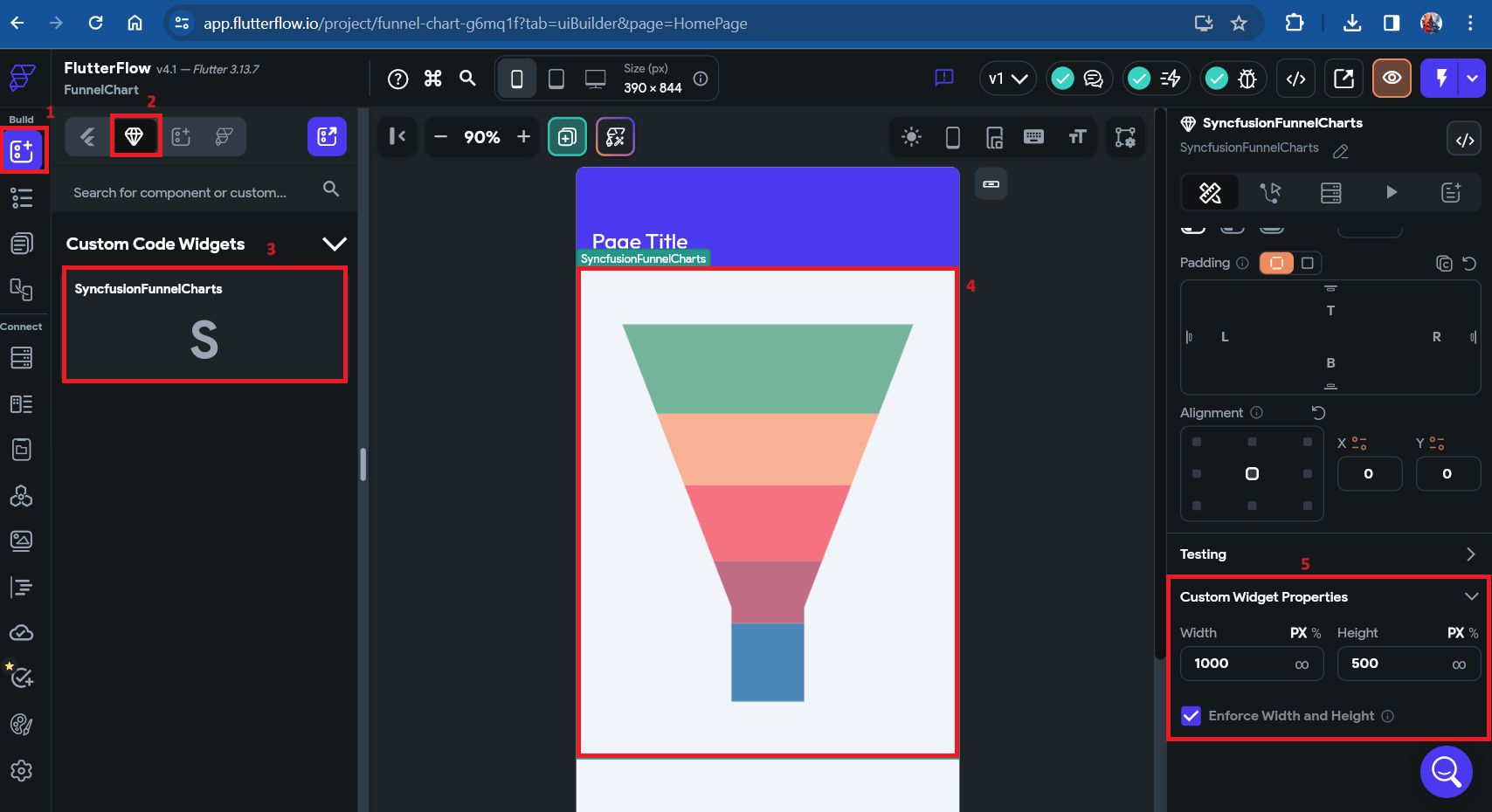The height and width of the screenshot is (812, 1492).
Task: Click the purple create component button
Action: pyautogui.click(x=327, y=136)
